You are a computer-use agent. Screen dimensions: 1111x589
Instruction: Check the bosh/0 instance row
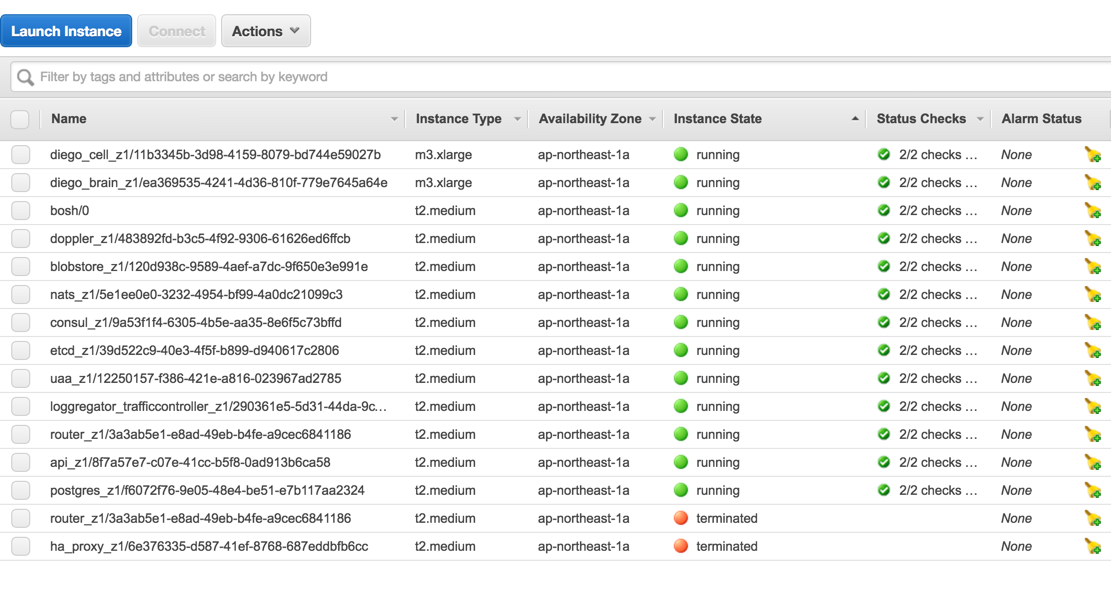point(21,211)
